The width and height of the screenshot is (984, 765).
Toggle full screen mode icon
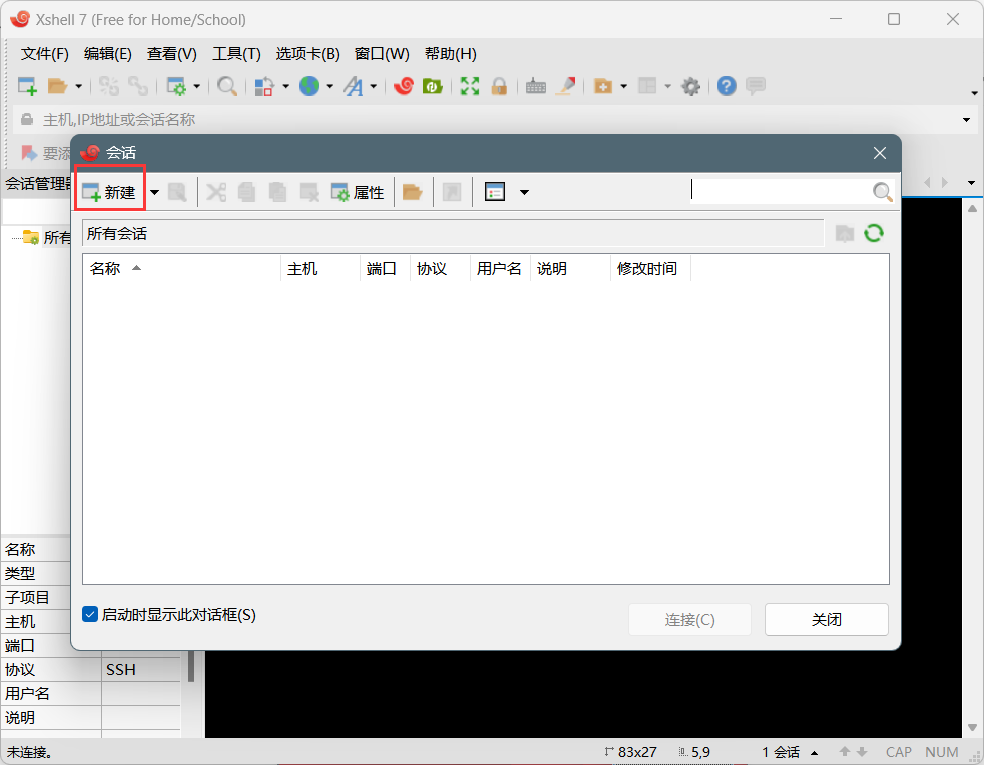(x=468, y=86)
